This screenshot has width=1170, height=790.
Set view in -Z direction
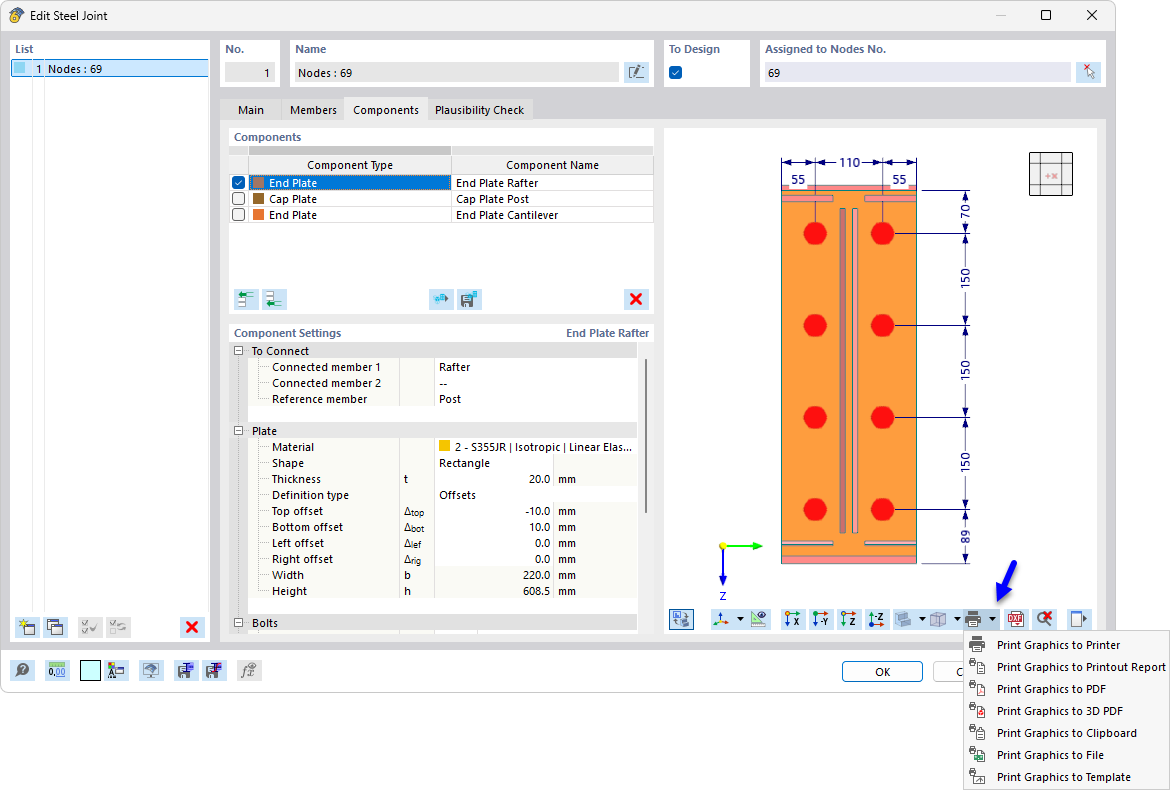[x=877, y=618]
